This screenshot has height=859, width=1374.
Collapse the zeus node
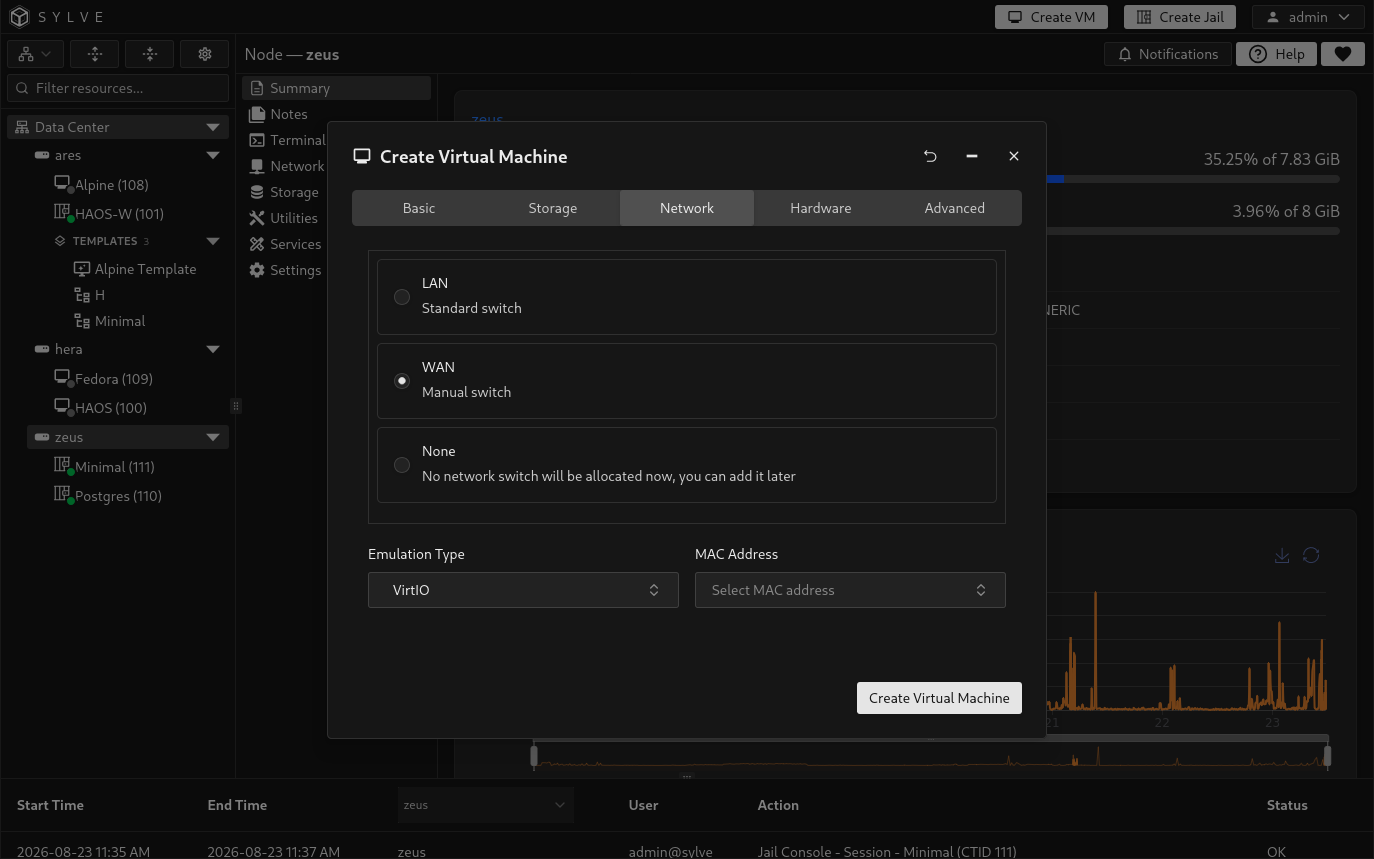click(212, 438)
